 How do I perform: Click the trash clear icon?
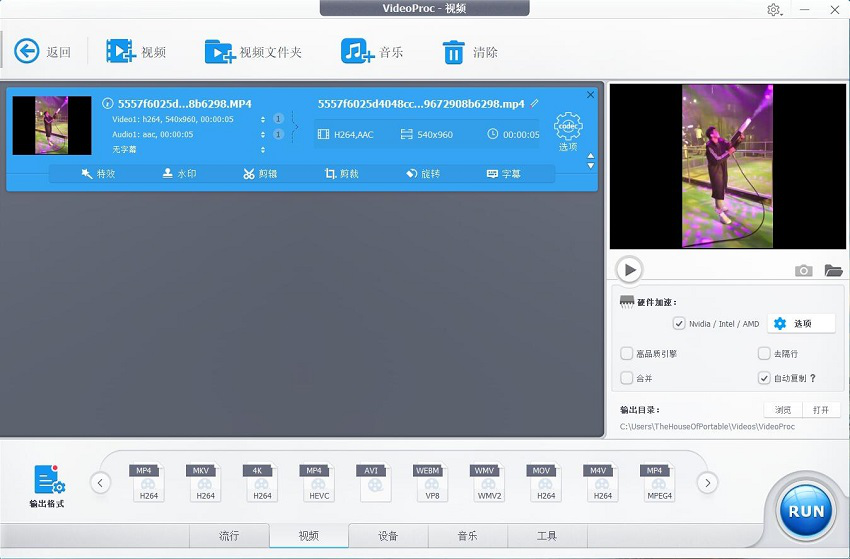pos(453,51)
